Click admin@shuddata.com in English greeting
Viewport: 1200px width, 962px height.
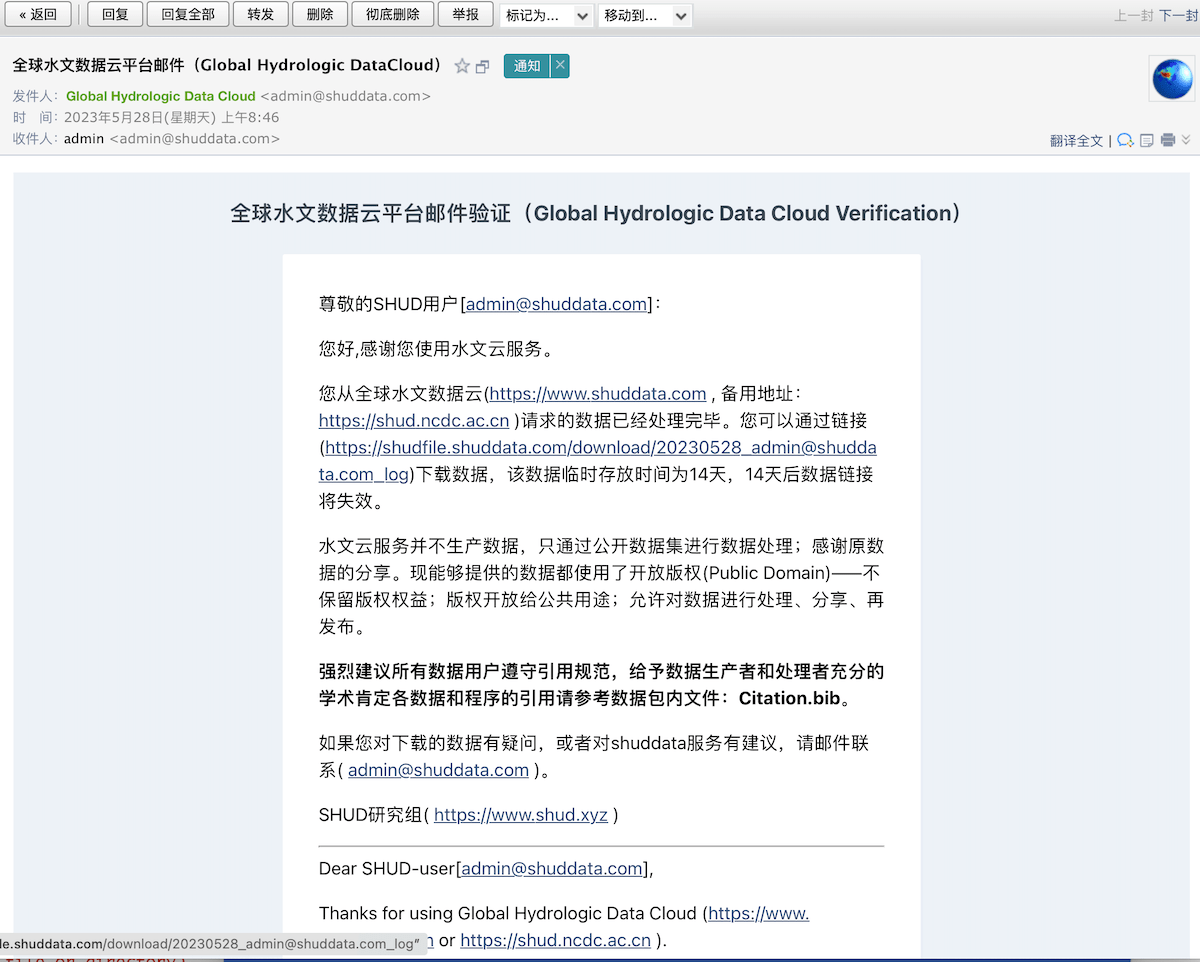pyautogui.click(x=552, y=869)
